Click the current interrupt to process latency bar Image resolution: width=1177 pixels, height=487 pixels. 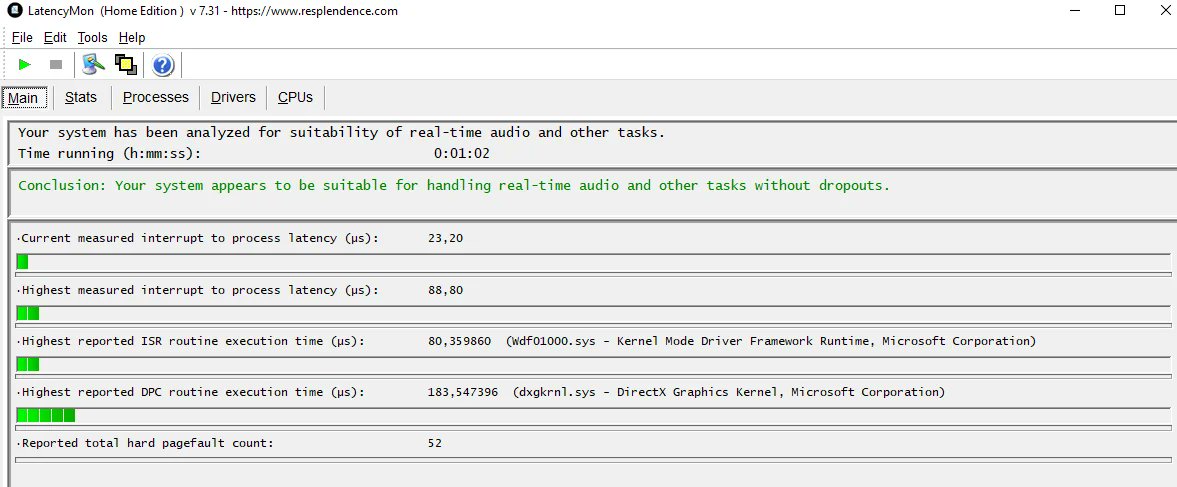pos(593,262)
